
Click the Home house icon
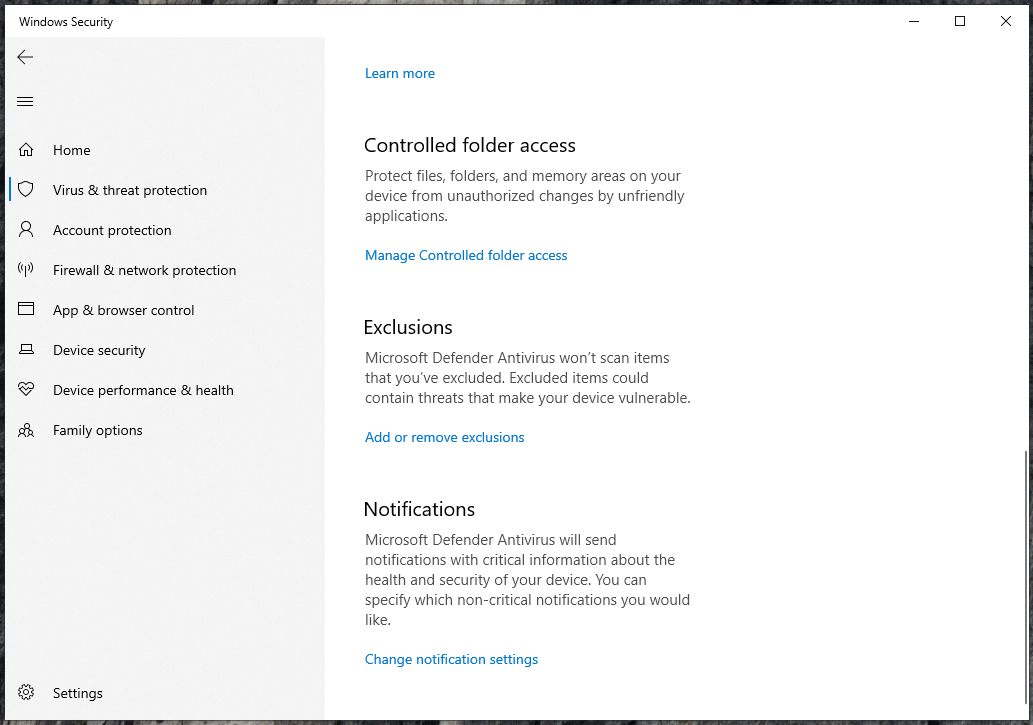click(x=26, y=150)
